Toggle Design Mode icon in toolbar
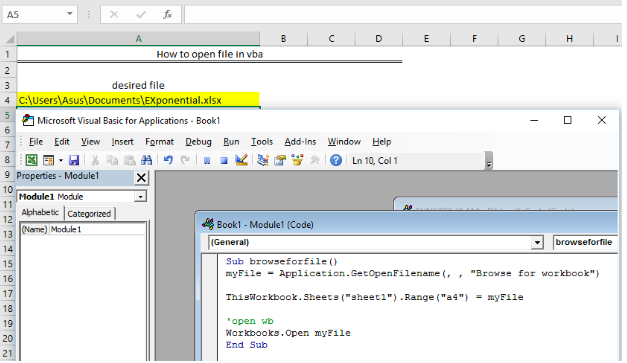Viewport: 627px width, 363px height. (241, 160)
